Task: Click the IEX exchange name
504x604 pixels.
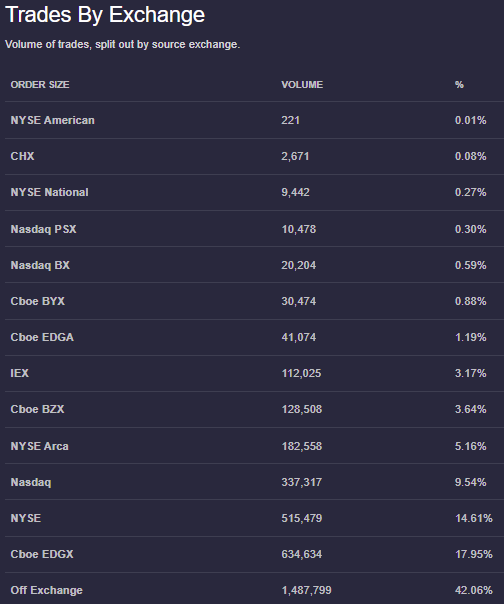Action: [20, 373]
